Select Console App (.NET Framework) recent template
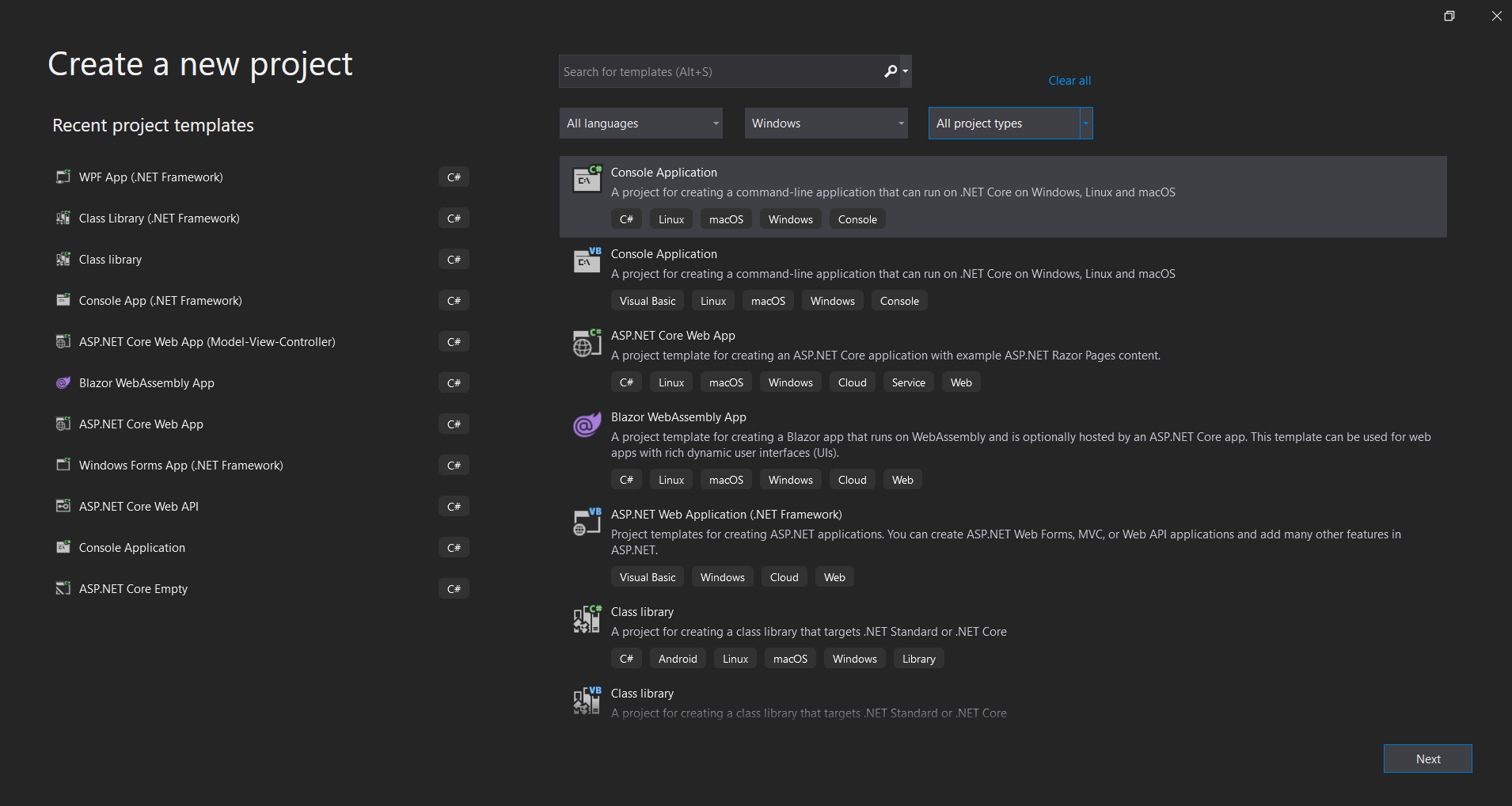The image size is (1512, 806). 261,300
